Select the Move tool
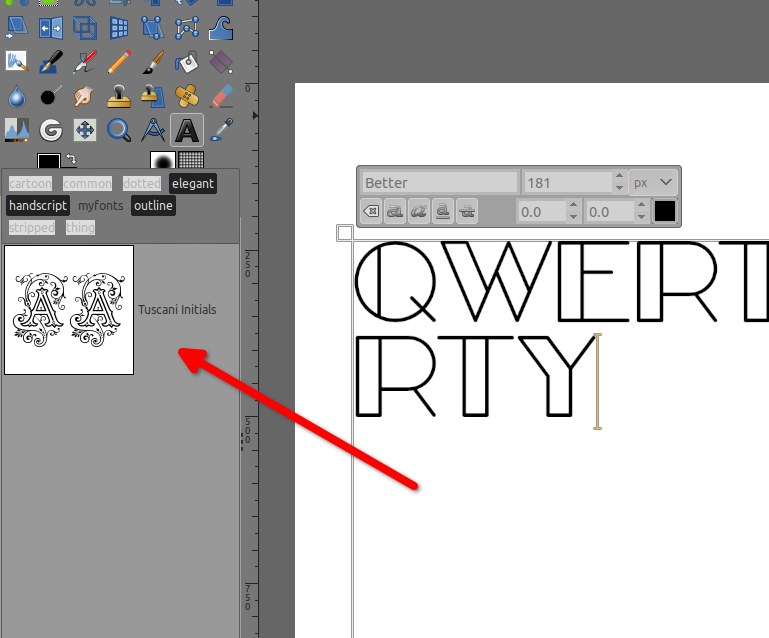This screenshot has width=769, height=638. [85, 130]
